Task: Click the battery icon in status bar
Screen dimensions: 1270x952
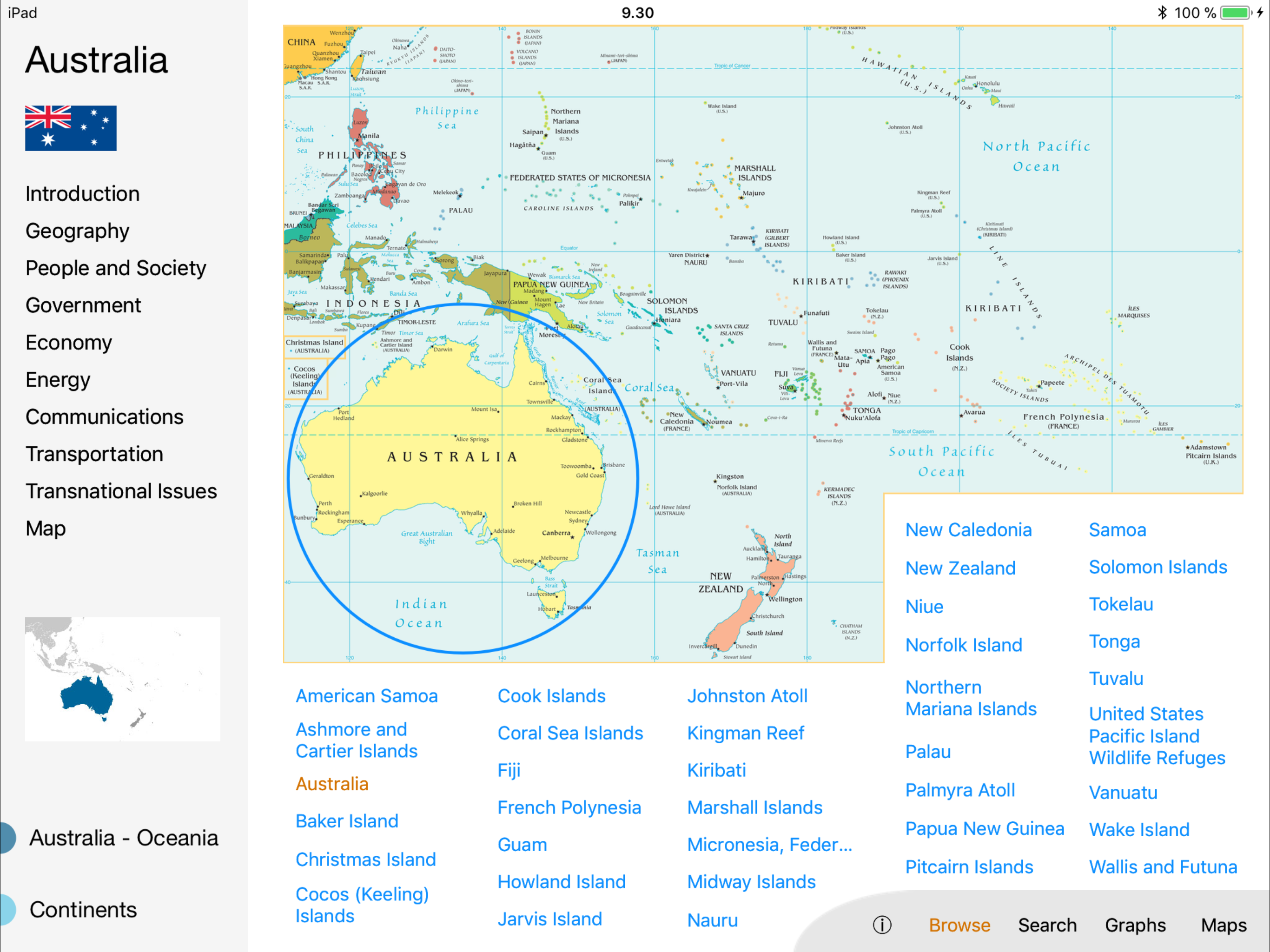Action: pyautogui.click(x=1235, y=13)
